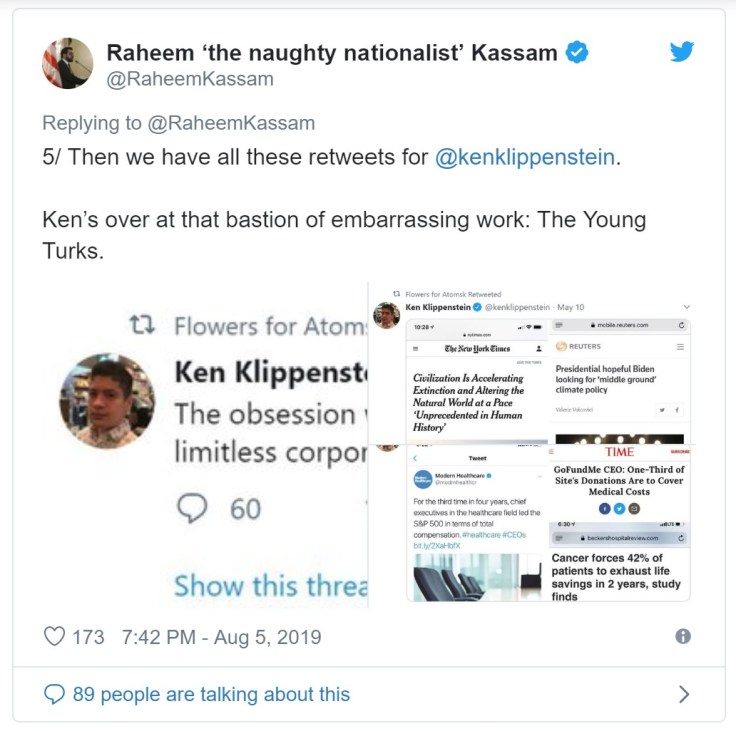The width and height of the screenshot is (736, 731).
Task: Open Ken Klippenstein's large profile photo
Action: pyautogui.click(x=108, y=401)
